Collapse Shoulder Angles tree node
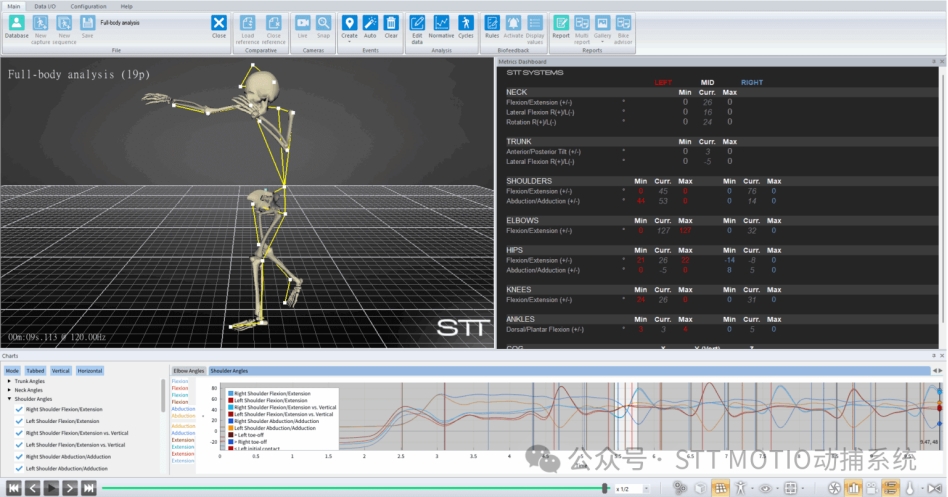Screen dimensions: 948x497 (9, 399)
